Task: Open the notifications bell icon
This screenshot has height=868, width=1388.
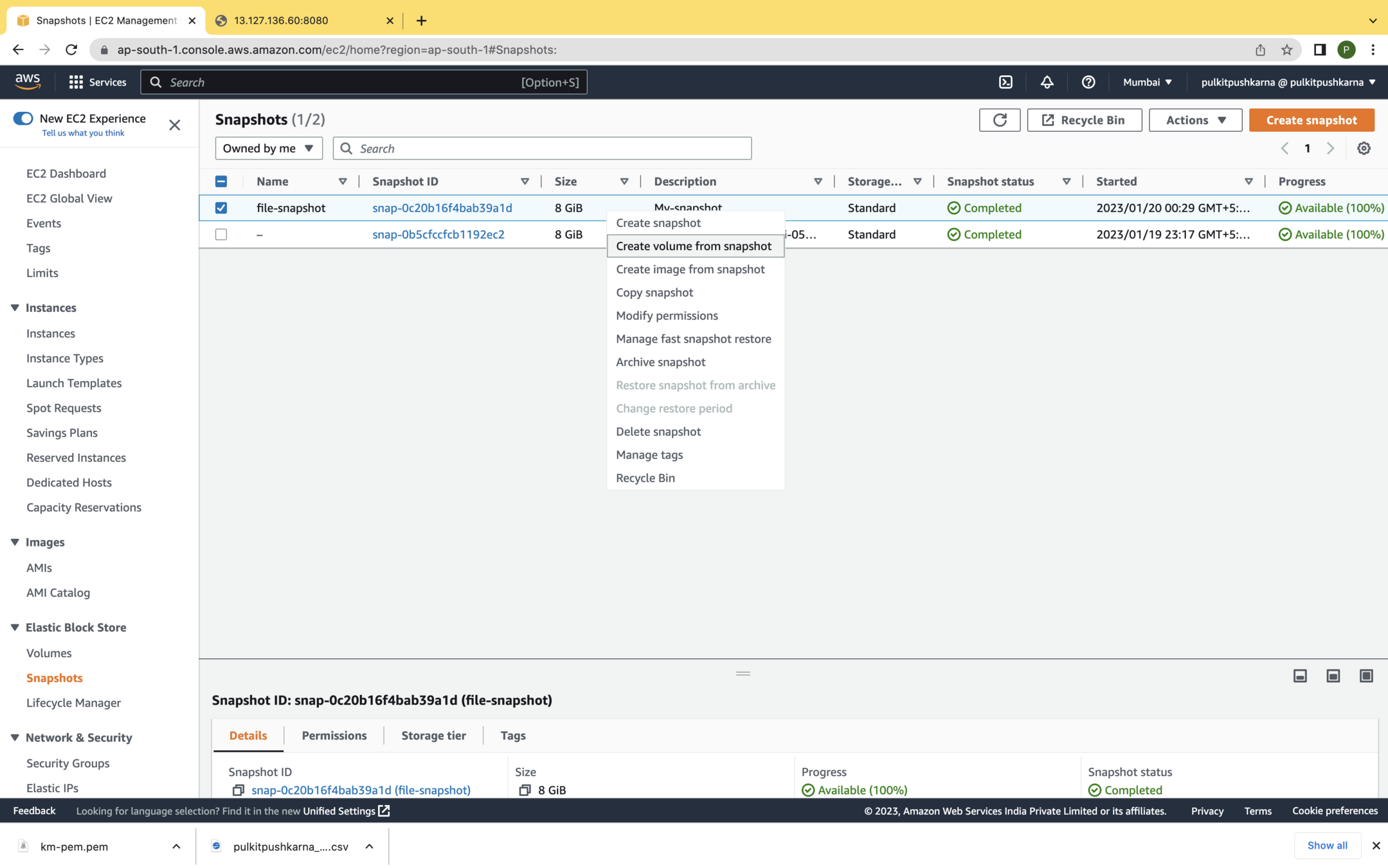Action: (x=1047, y=82)
